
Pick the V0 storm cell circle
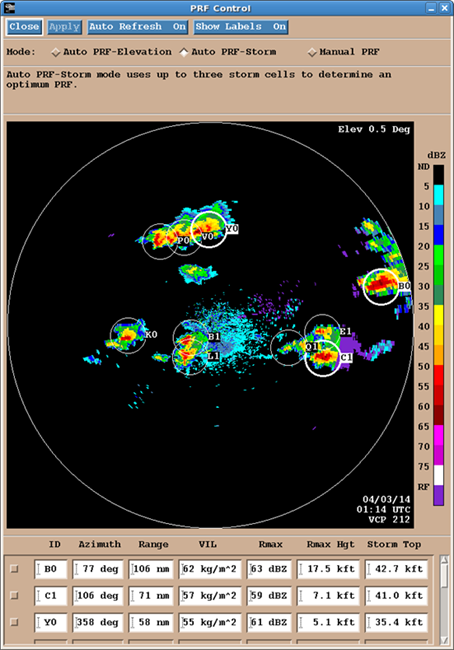[x=209, y=229]
